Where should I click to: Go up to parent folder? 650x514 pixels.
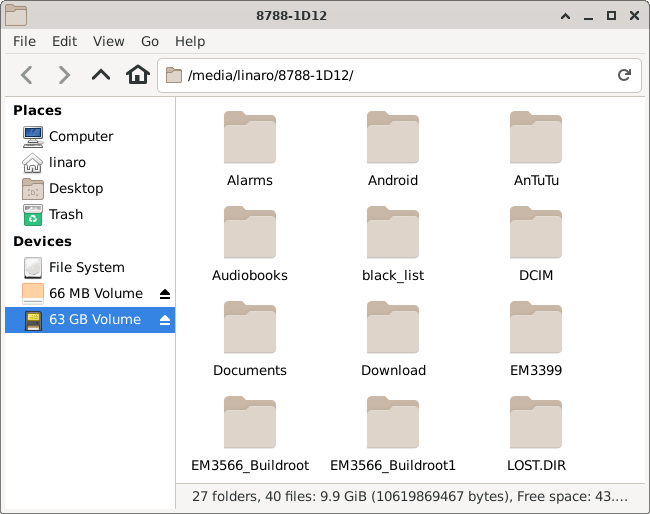coord(101,75)
